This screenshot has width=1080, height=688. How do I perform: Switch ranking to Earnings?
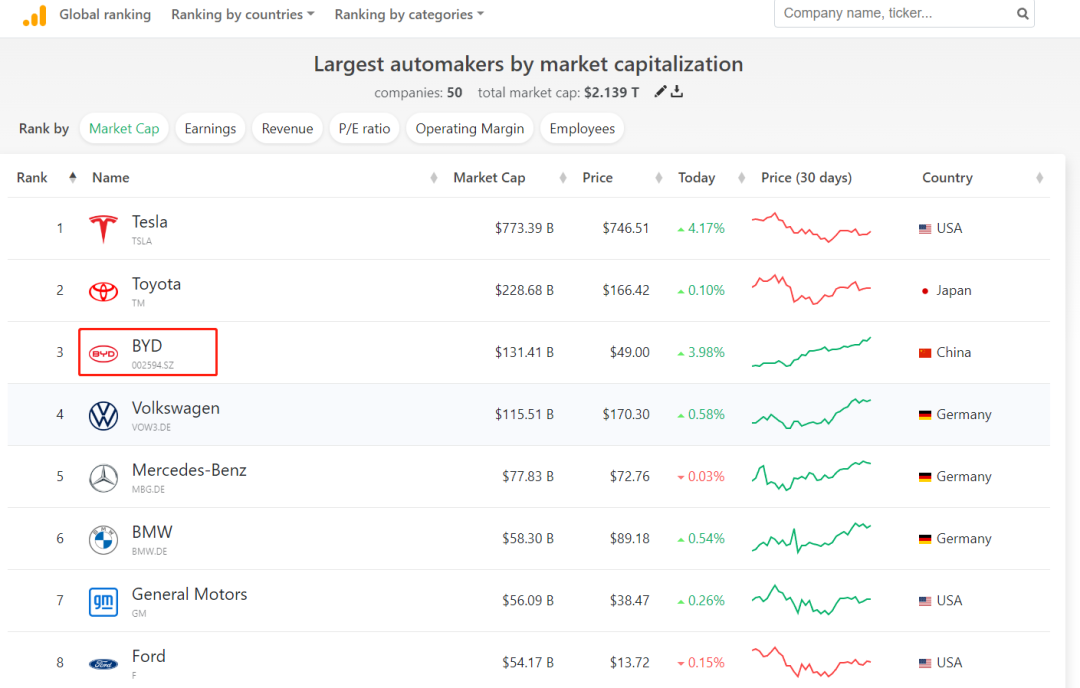tap(210, 128)
